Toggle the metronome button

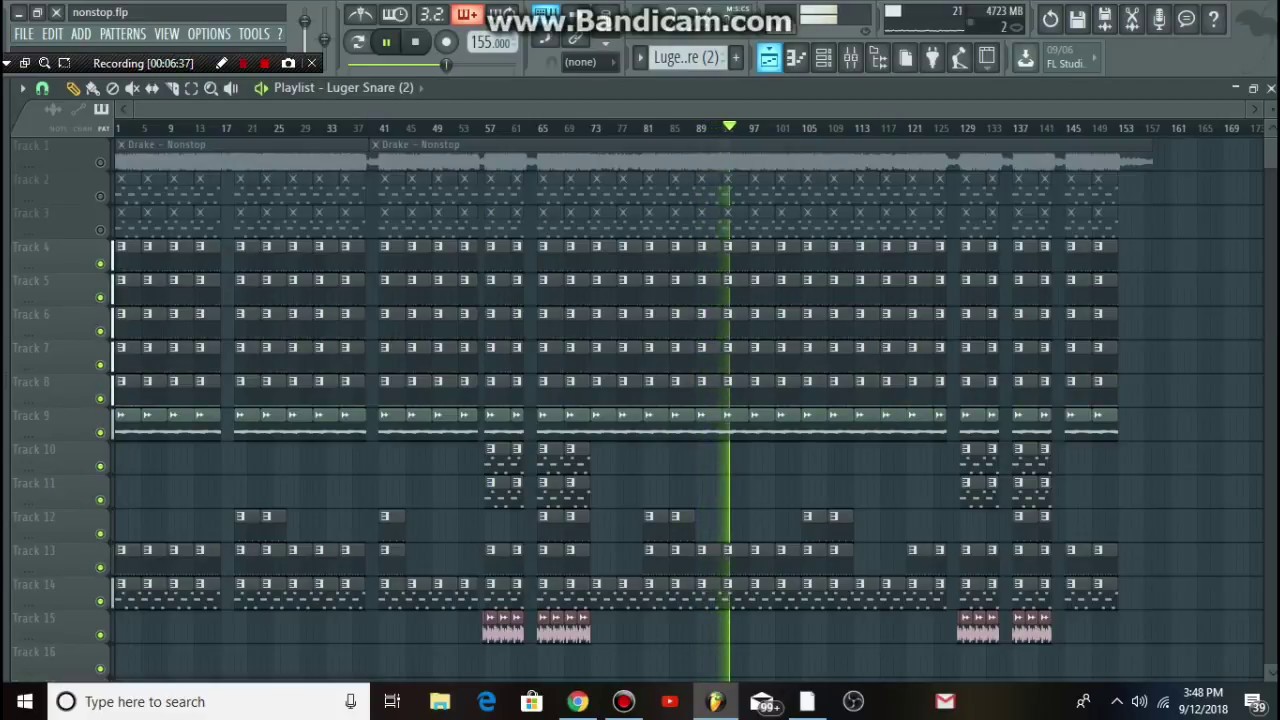point(360,15)
